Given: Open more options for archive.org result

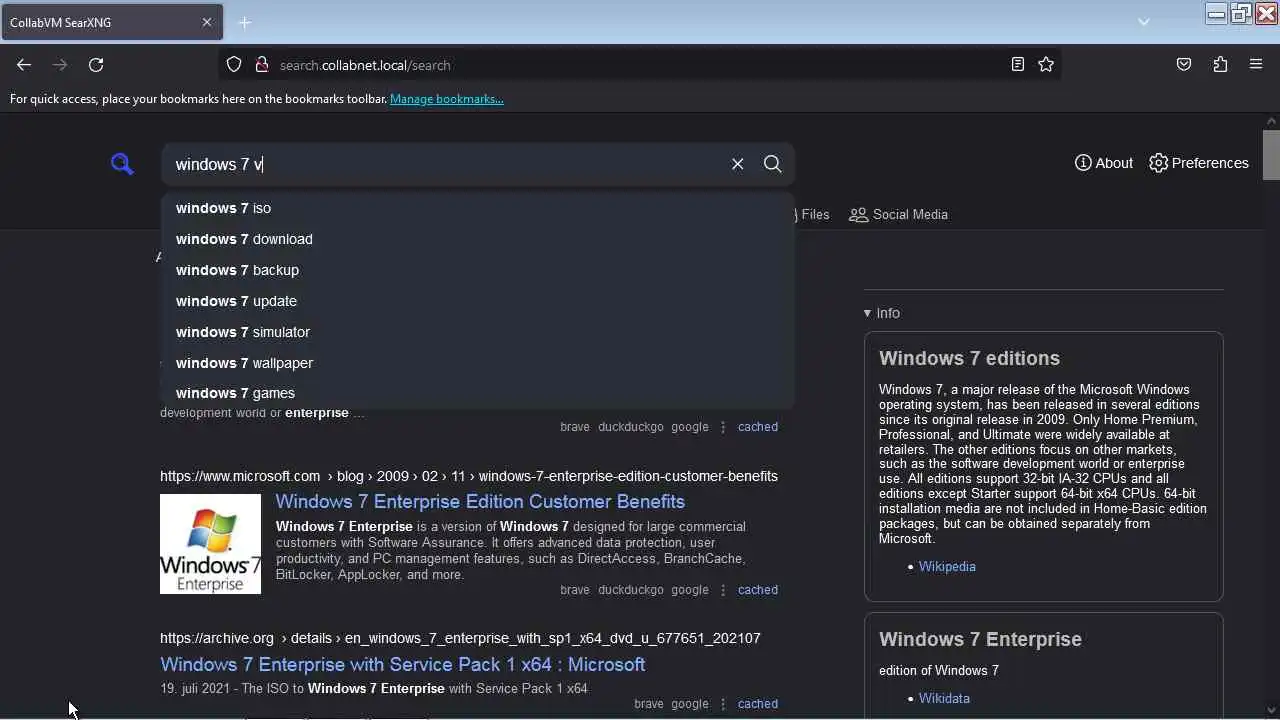Looking at the screenshot, I should pos(723,704).
